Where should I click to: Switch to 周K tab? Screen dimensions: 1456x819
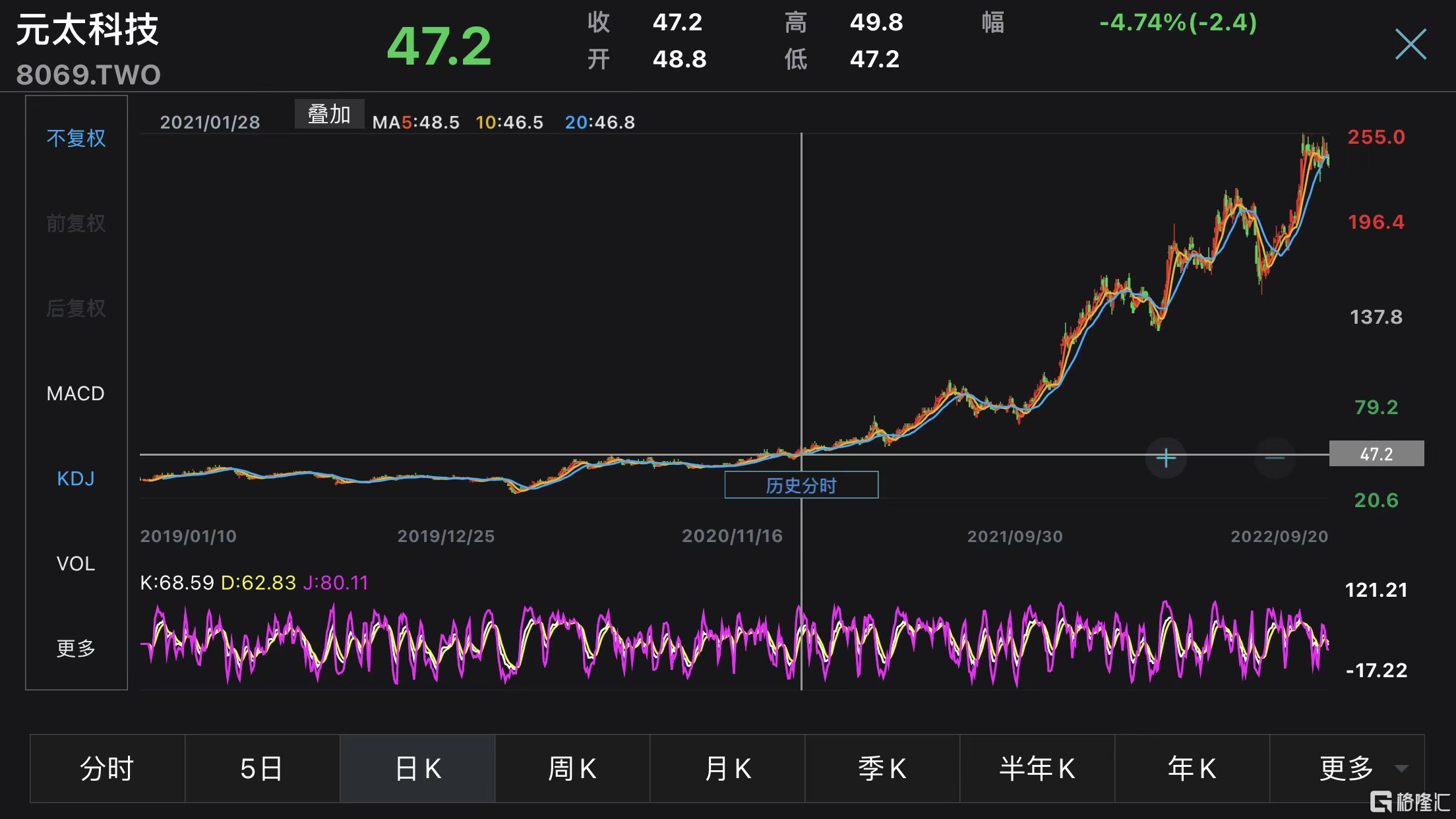click(x=572, y=769)
